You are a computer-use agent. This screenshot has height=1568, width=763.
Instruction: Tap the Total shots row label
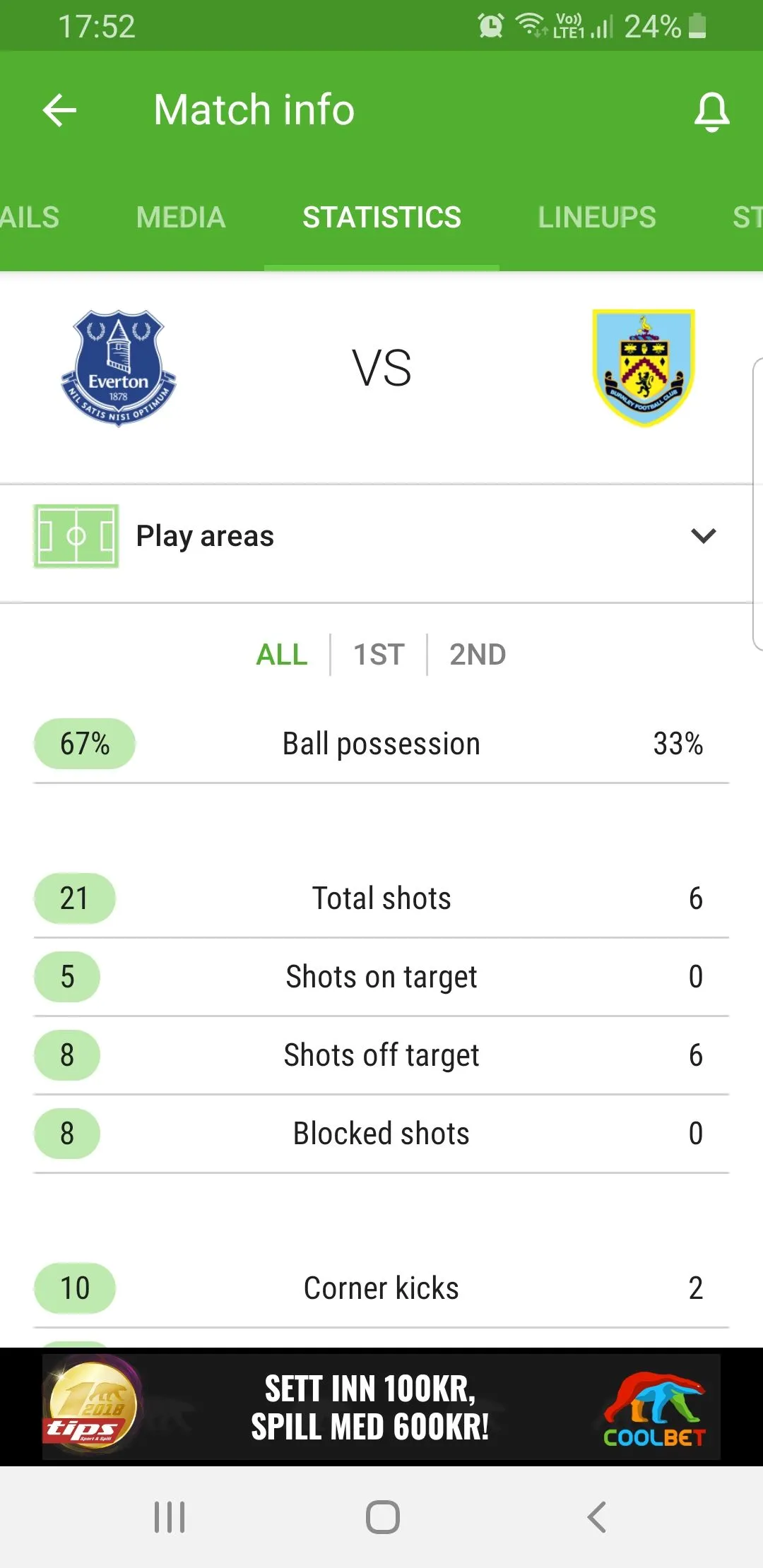381,898
